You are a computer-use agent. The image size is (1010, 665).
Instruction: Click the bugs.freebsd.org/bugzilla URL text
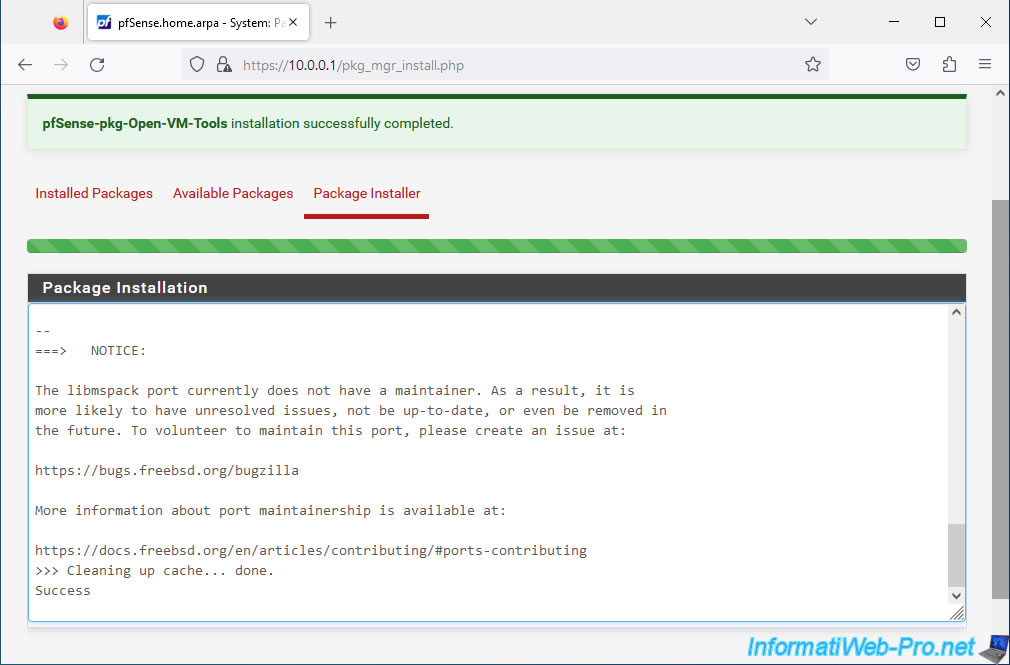[167, 470]
